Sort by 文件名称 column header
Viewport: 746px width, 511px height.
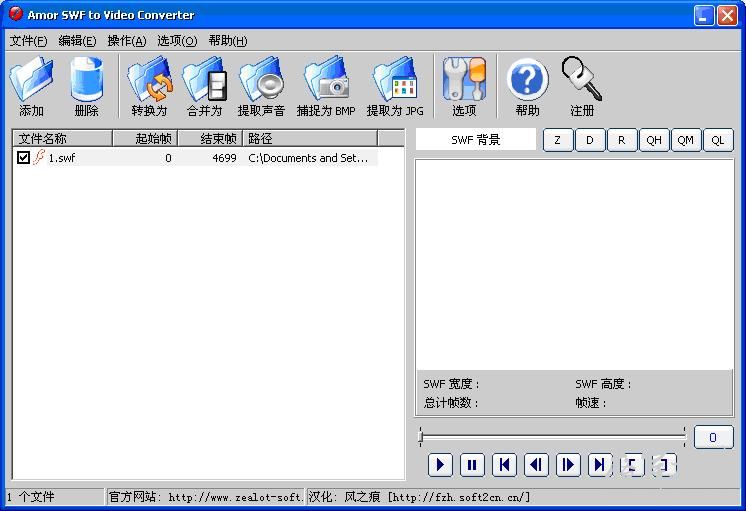(x=62, y=138)
